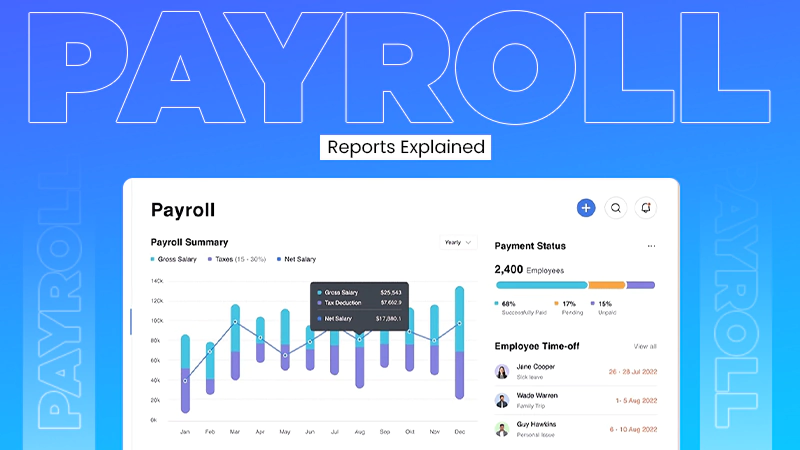
Task: Open notifications via the bell icon
Action: tap(645, 208)
